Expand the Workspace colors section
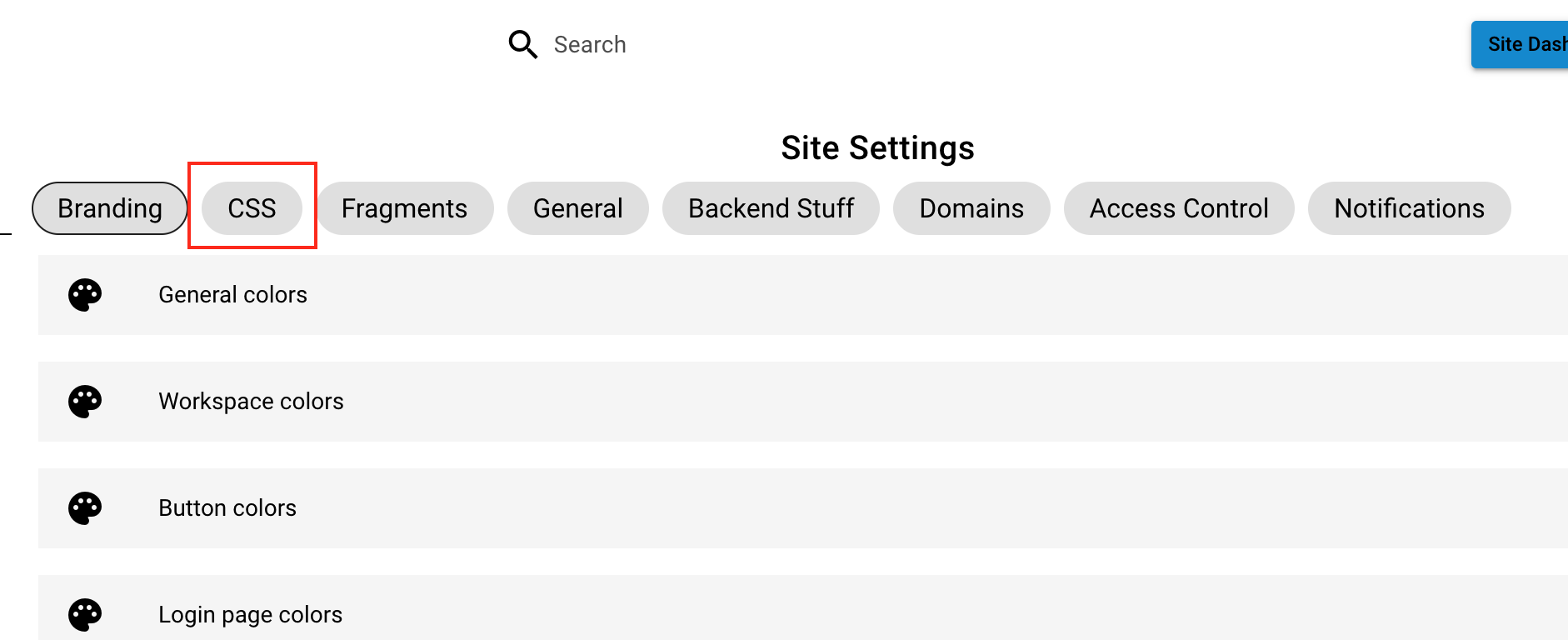Screen dimensions: 1568x640 [251, 402]
